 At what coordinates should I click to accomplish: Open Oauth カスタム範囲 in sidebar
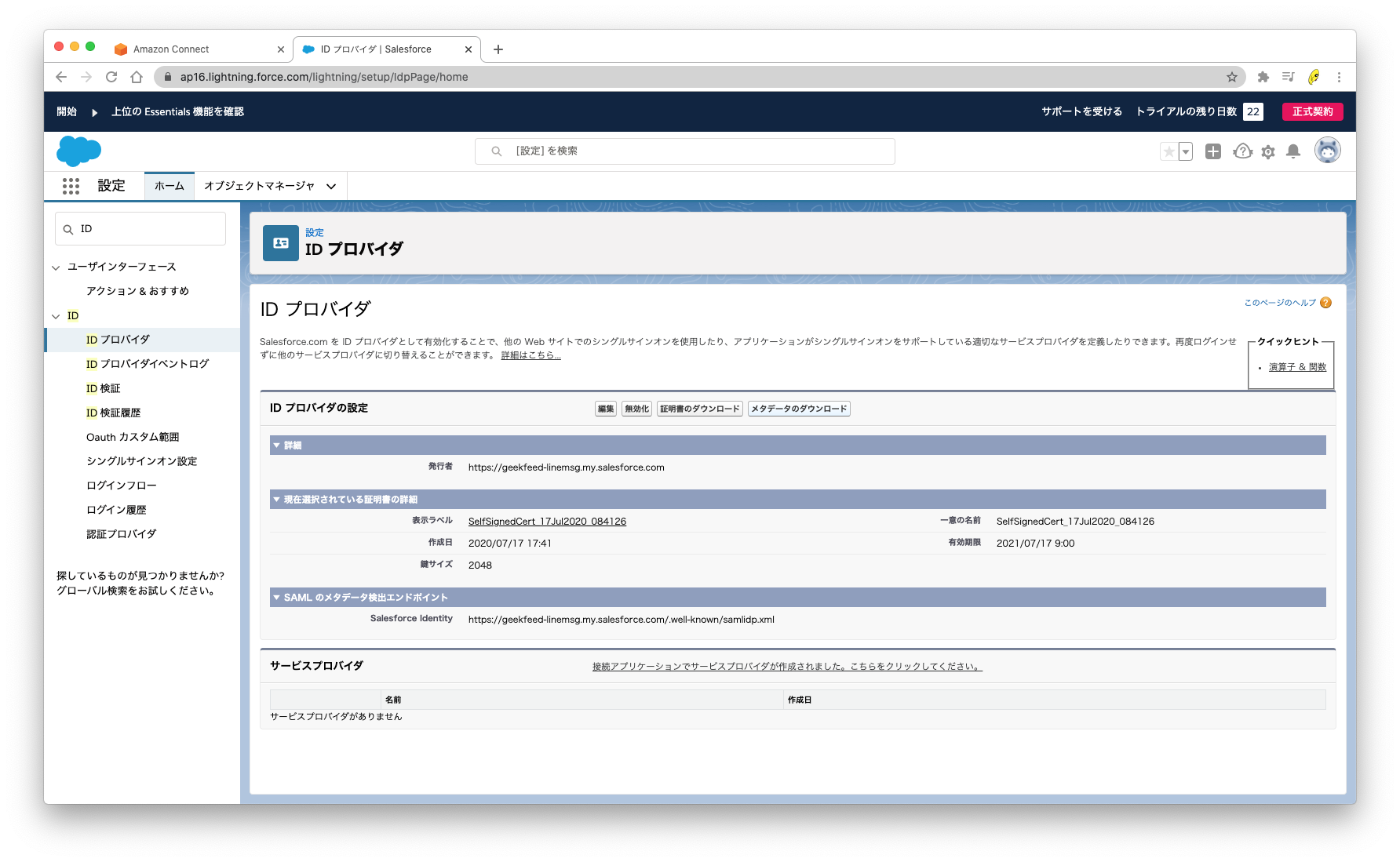(133, 437)
